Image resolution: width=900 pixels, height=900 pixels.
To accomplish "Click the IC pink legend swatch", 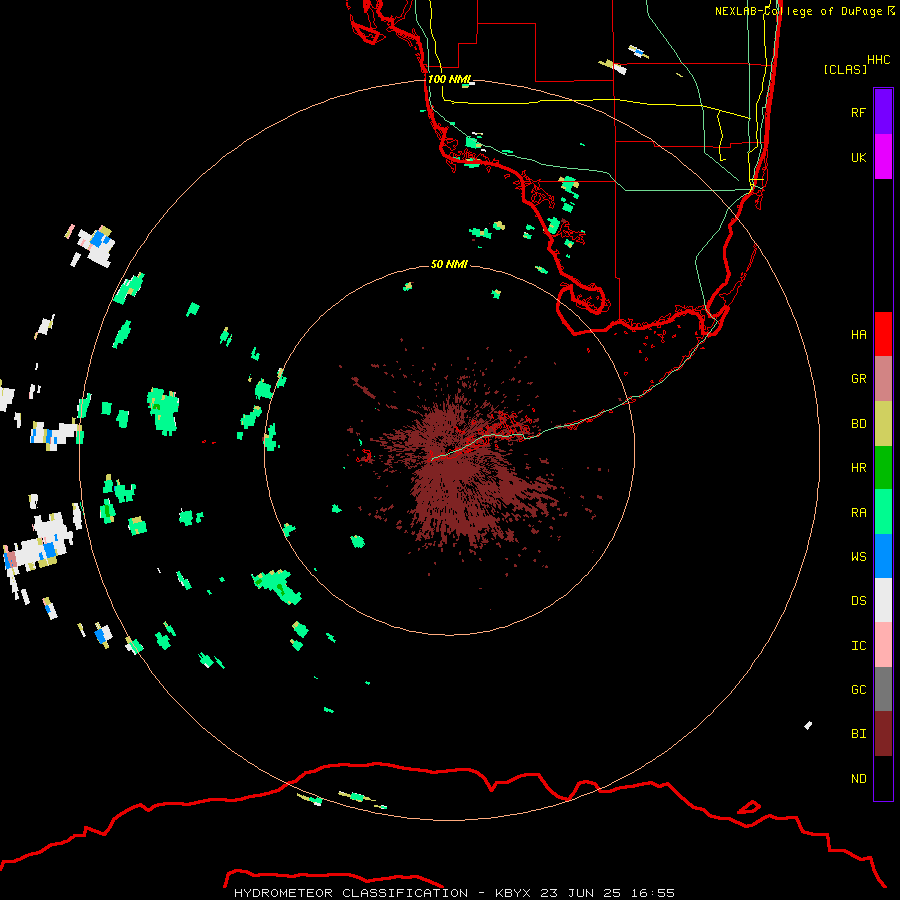I will 883,645.
